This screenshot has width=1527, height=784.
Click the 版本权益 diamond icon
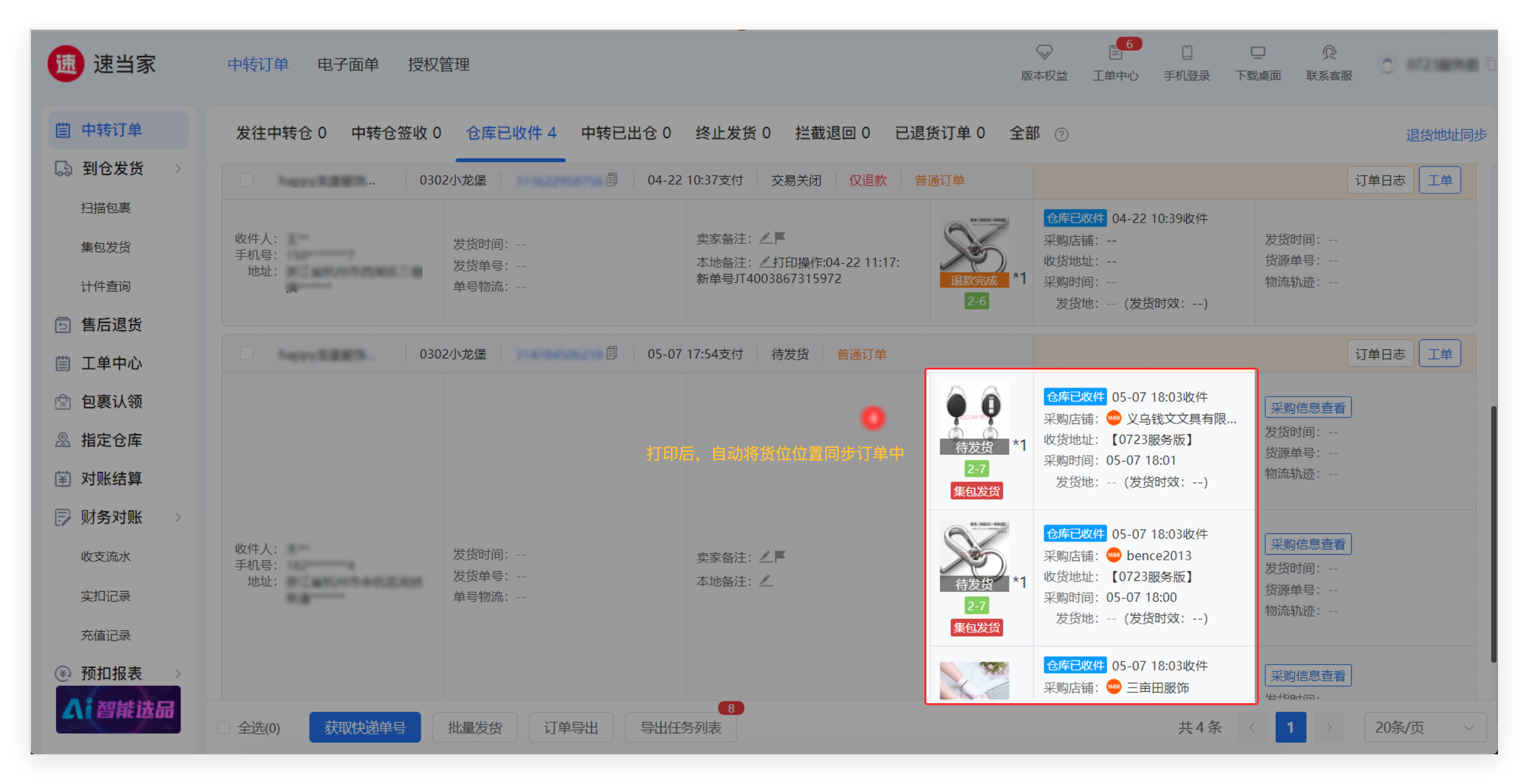click(1044, 52)
